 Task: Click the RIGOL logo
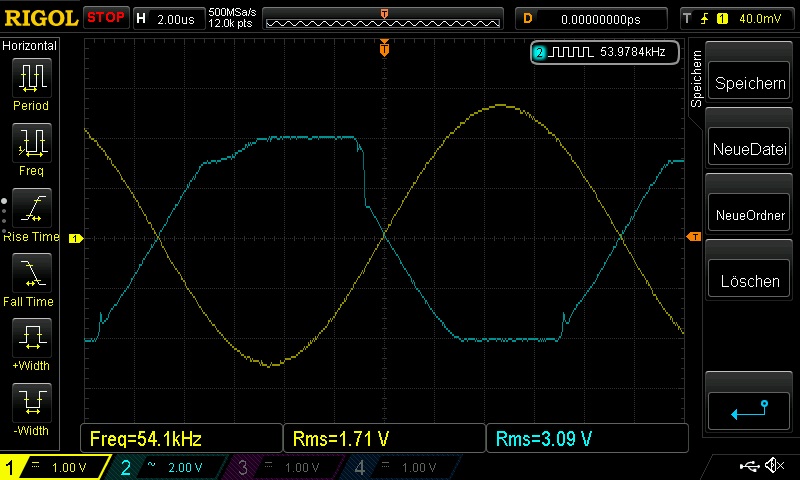click(x=41, y=18)
